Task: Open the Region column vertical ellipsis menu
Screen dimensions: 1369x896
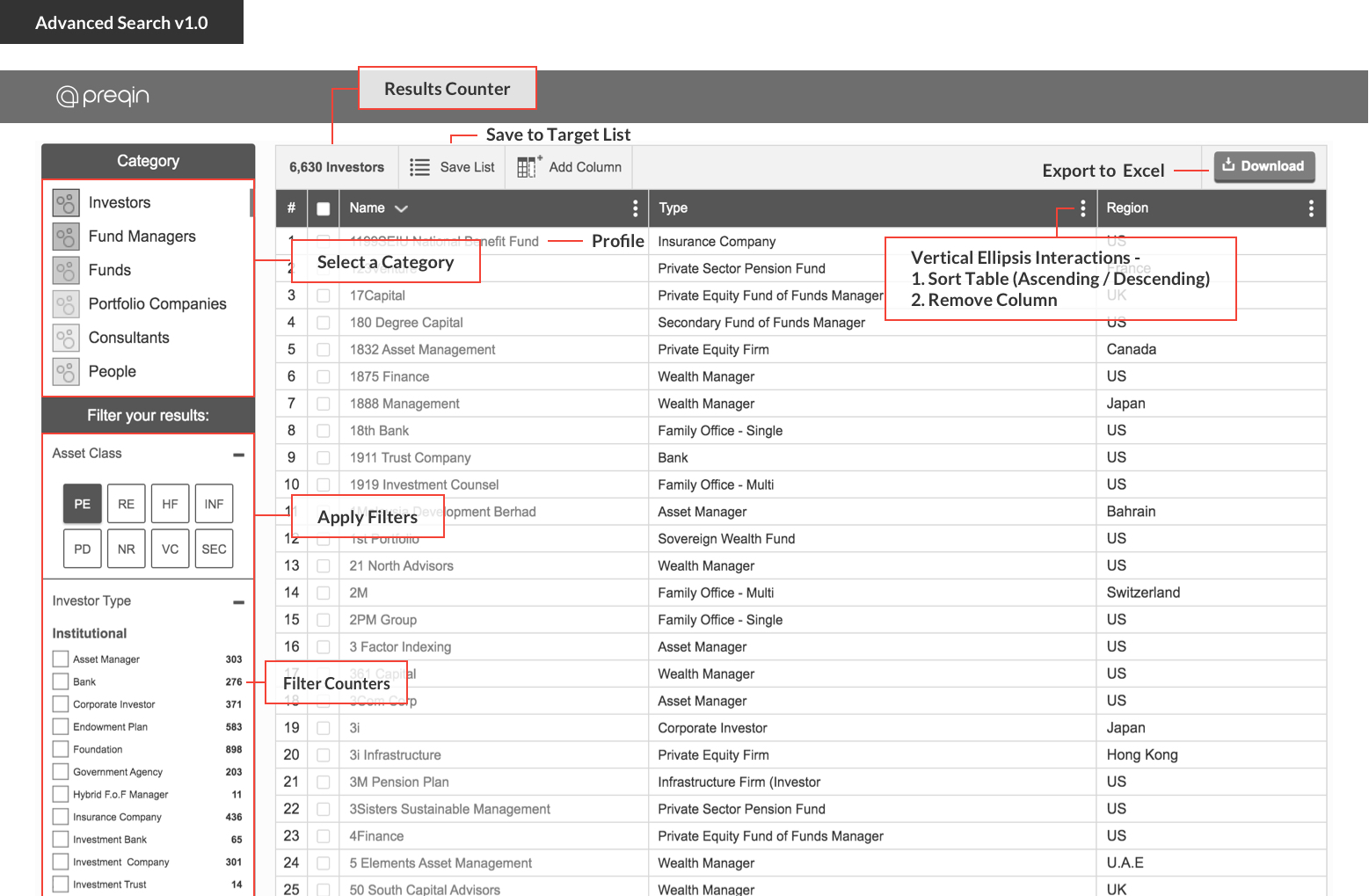Action: (1311, 208)
